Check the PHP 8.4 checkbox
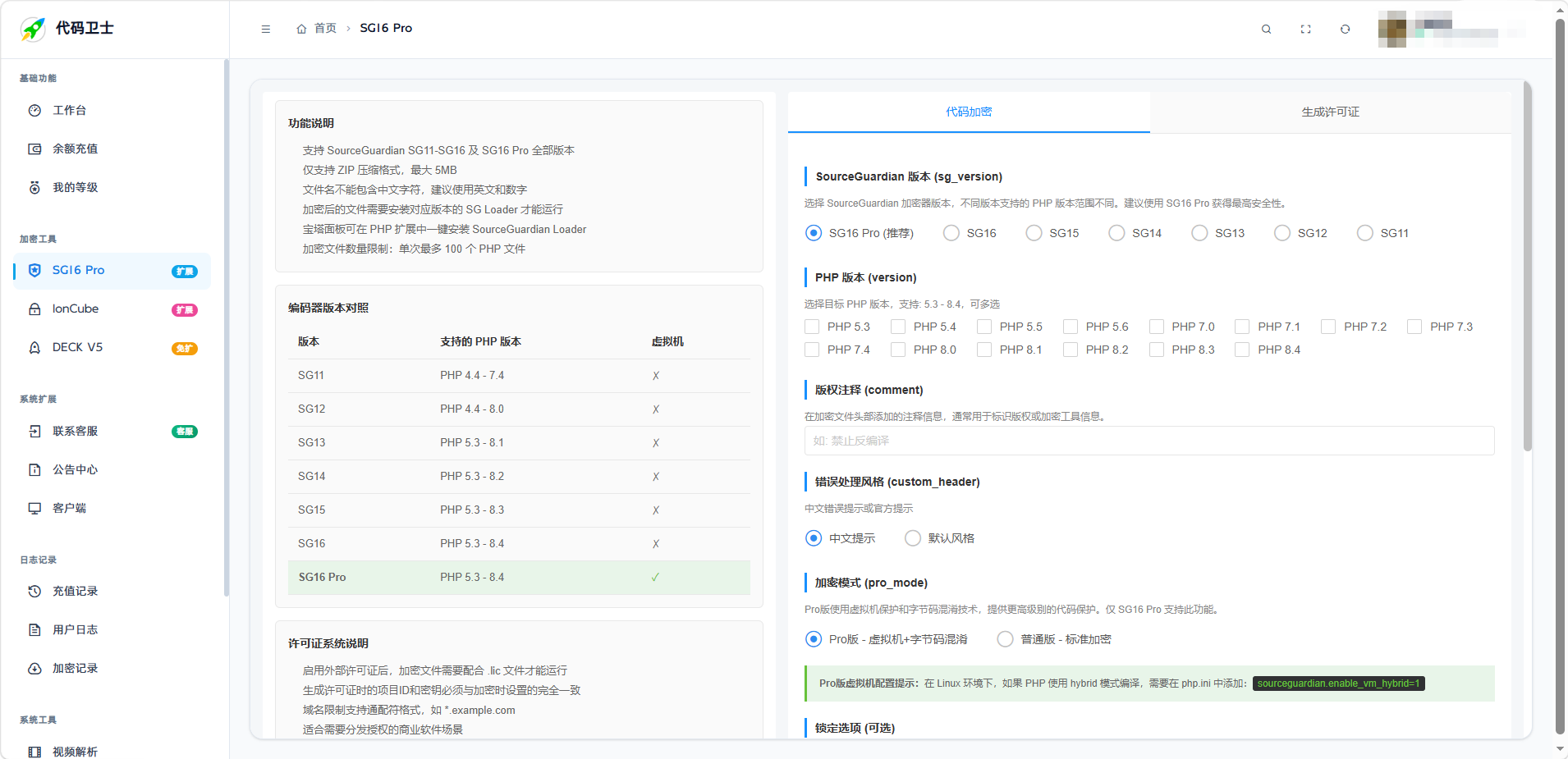This screenshot has height=759, width=1568. [x=1242, y=350]
